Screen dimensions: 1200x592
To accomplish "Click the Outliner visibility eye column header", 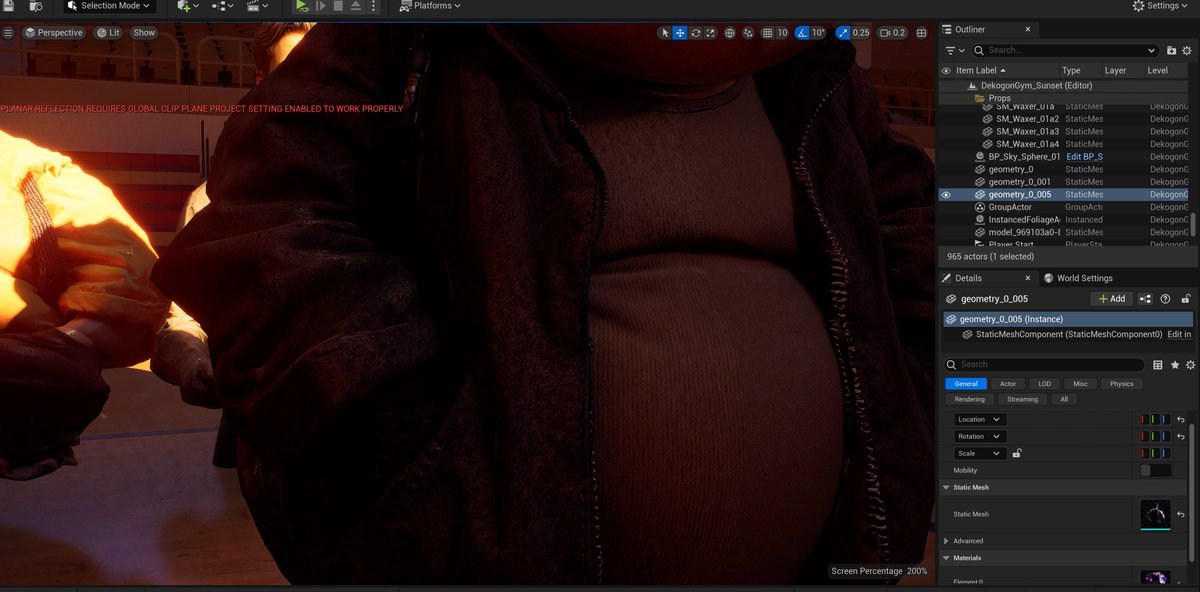I will [x=946, y=71].
